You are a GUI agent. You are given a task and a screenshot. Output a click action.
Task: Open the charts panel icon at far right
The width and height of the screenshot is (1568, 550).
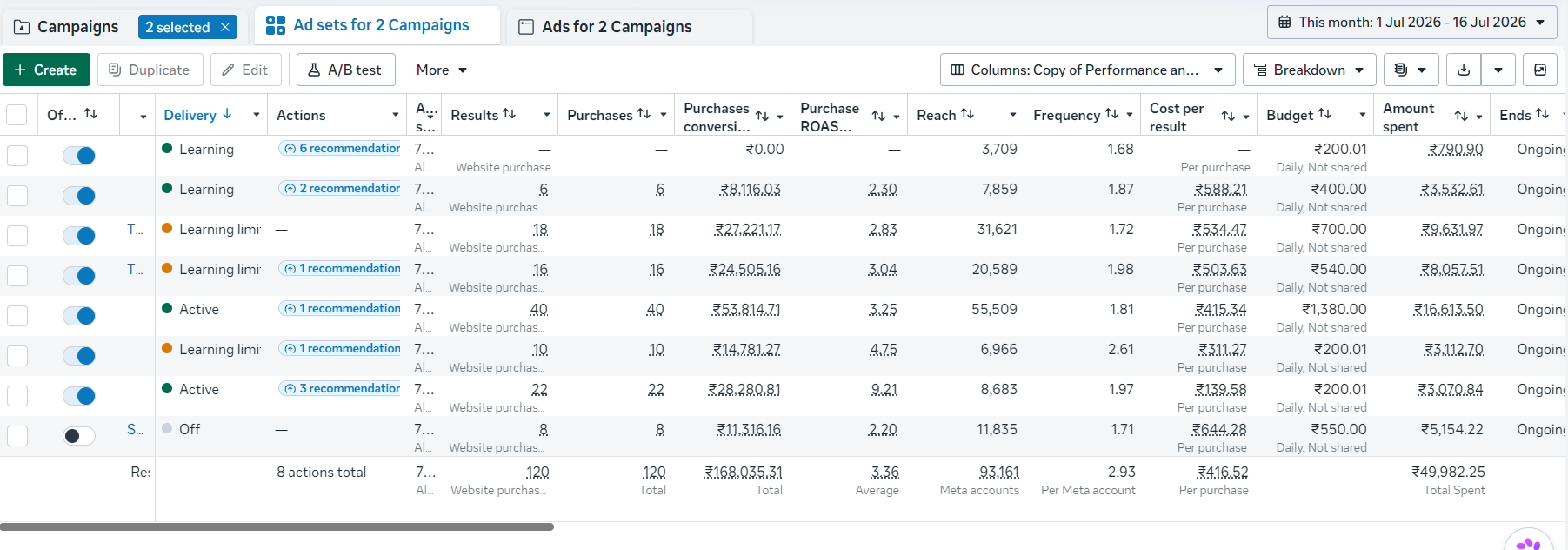pyautogui.click(x=1540, y=70)
